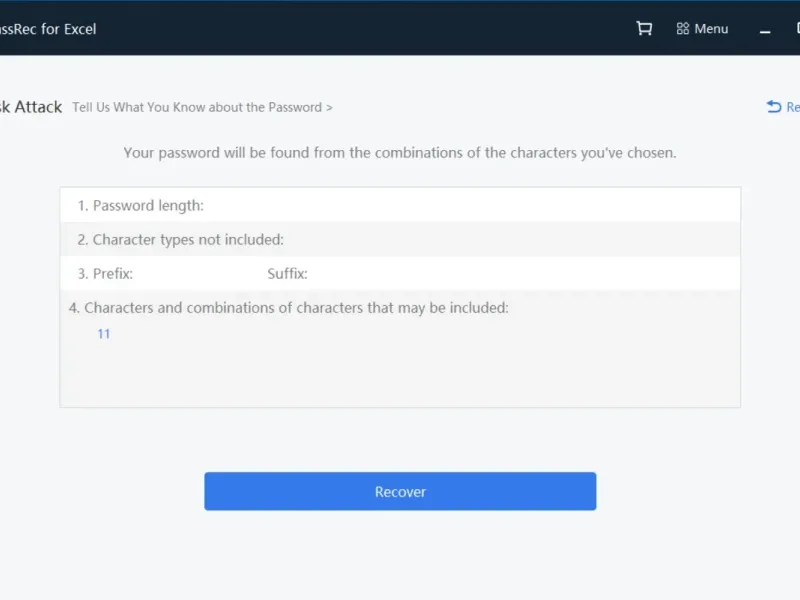Image resolution: width=800 pixels, height=600 pixels.
Task: Minimize the PassRec window
Action: 765,30
